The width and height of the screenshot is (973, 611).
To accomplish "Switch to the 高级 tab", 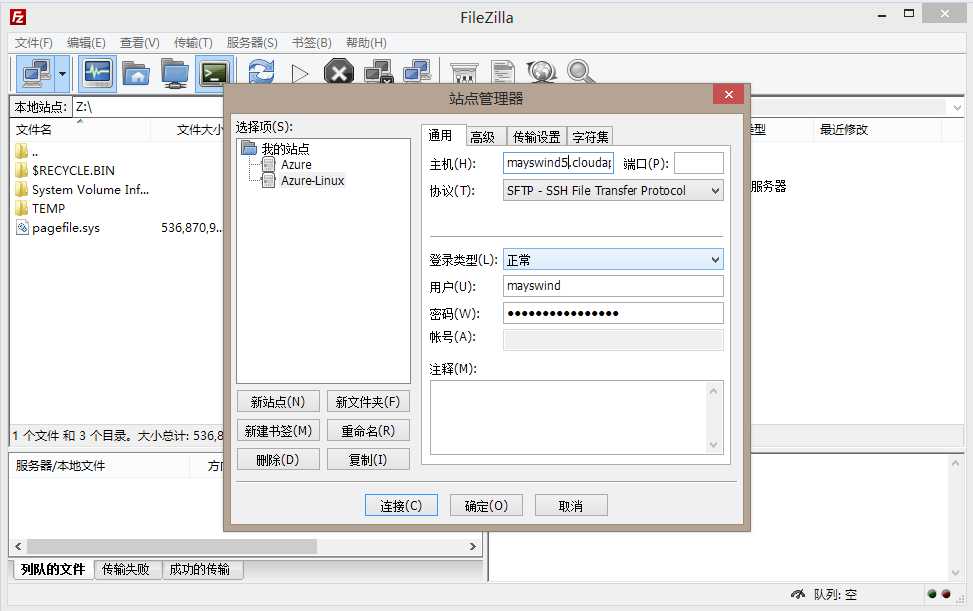I will click(485, 135).
